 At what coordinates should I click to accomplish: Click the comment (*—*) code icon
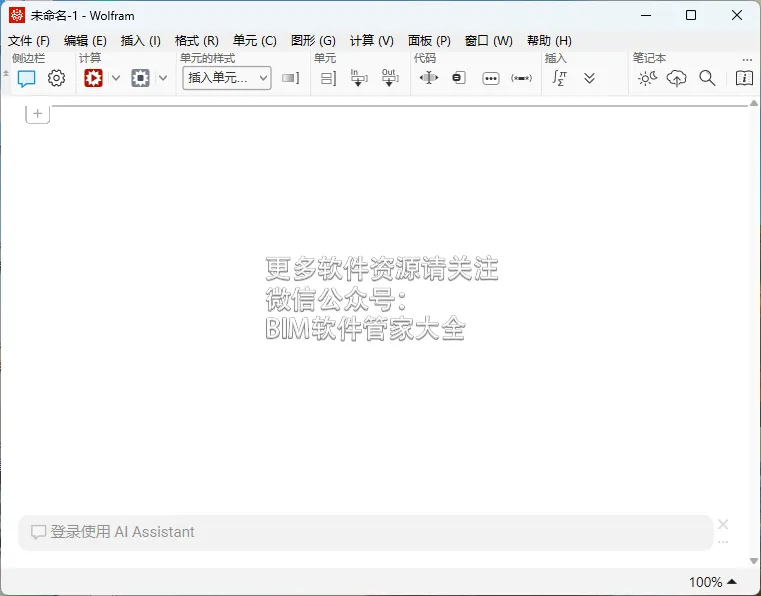[x=521, y=78]
